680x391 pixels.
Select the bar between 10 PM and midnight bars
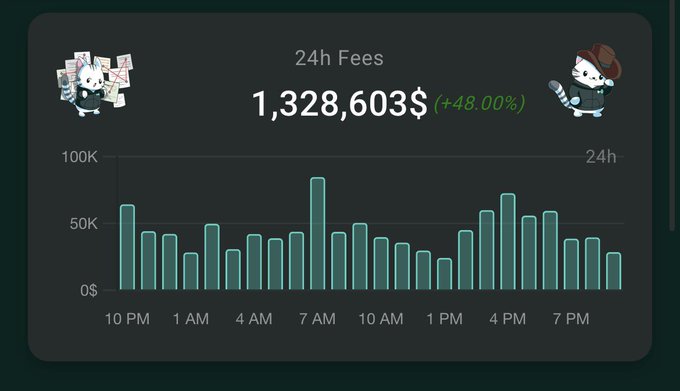click(148, 261)
